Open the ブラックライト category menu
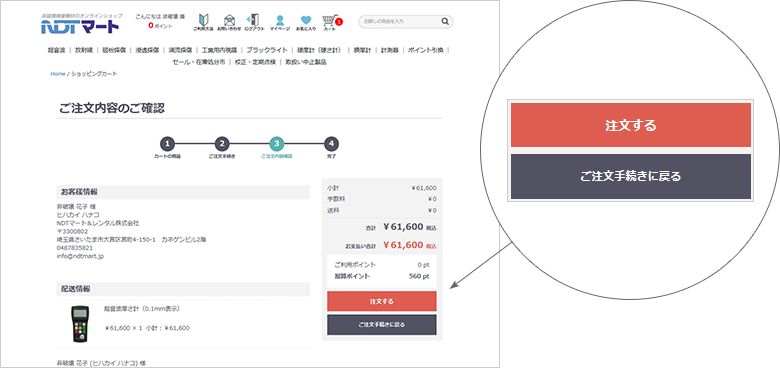 pos(267,50)
